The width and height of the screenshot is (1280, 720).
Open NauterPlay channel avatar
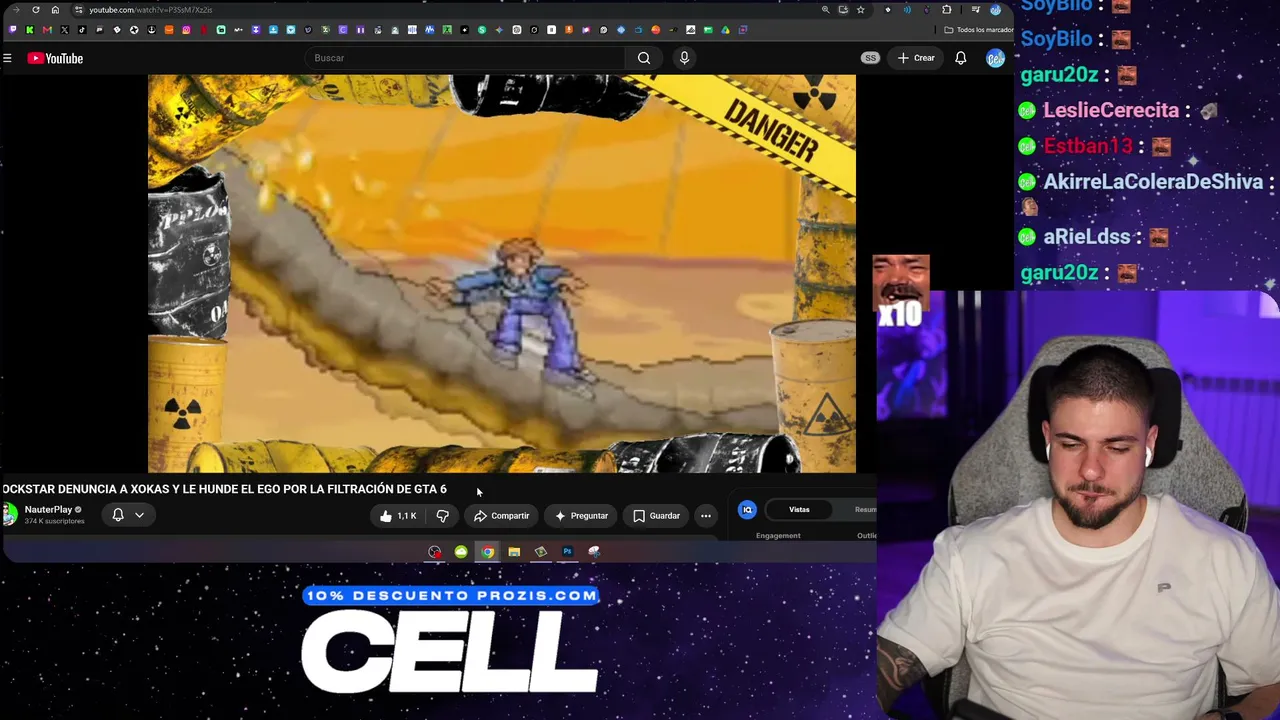point(9,515)
